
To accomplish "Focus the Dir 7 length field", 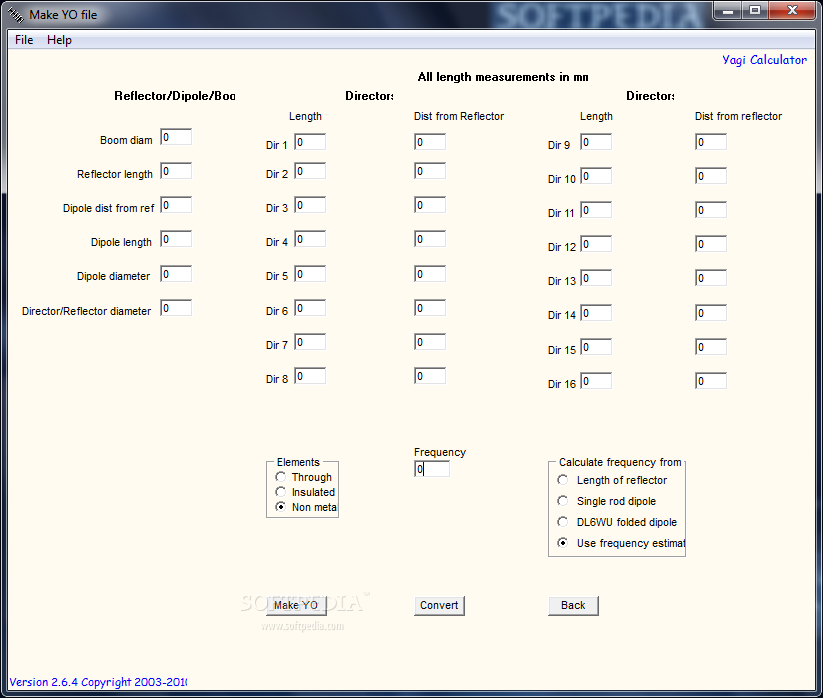I will coord(310,342).
